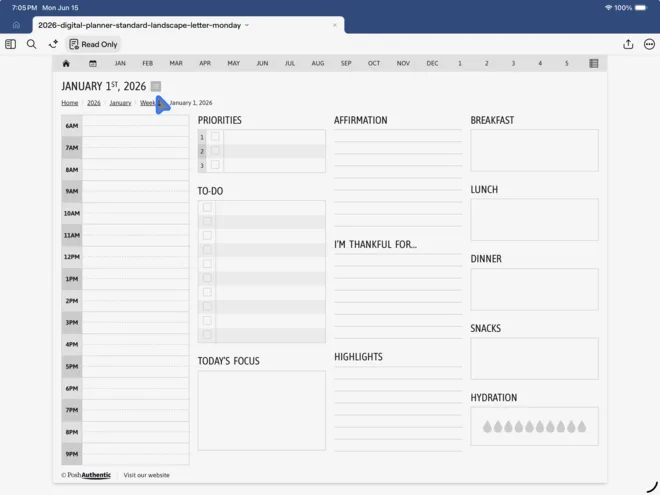Expand the document title dropdown chevron
660x495 pixels.
pos(247,25)
